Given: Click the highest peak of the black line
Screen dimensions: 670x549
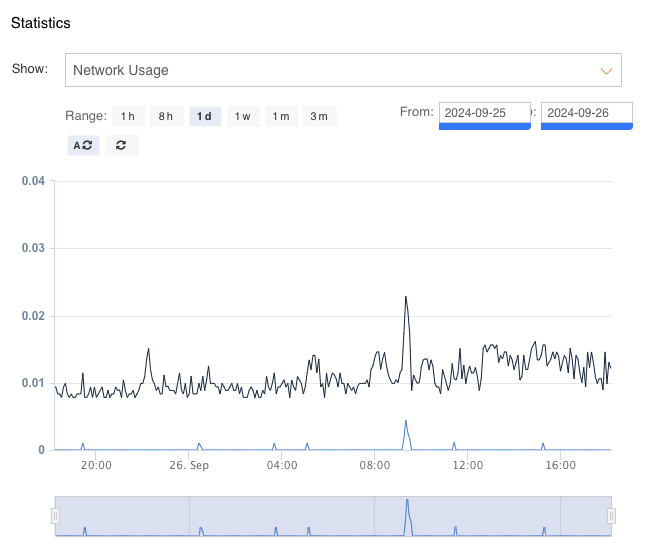Looking at the screenshot, I should (x=406, y=297).
